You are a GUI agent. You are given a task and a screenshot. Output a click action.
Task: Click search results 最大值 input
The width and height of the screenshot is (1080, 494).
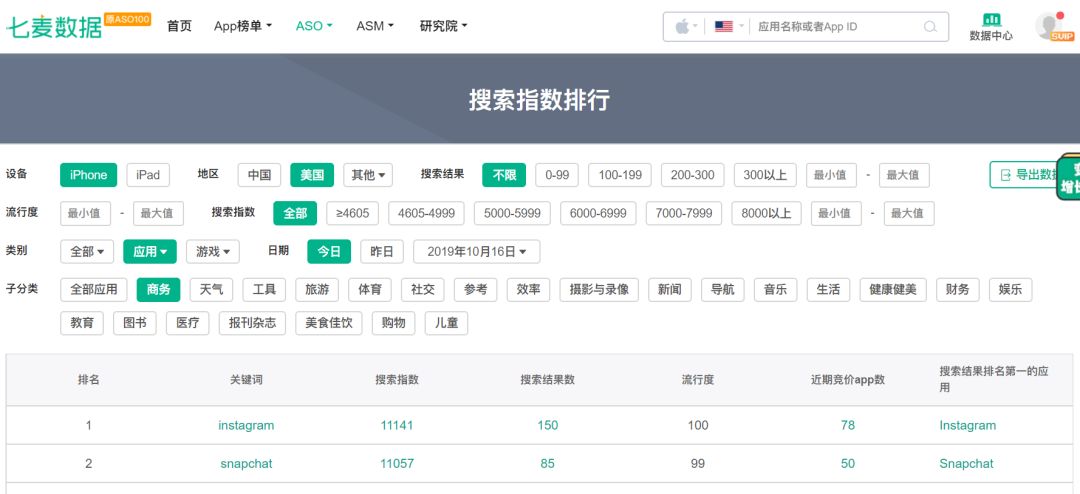click(904, 175)
